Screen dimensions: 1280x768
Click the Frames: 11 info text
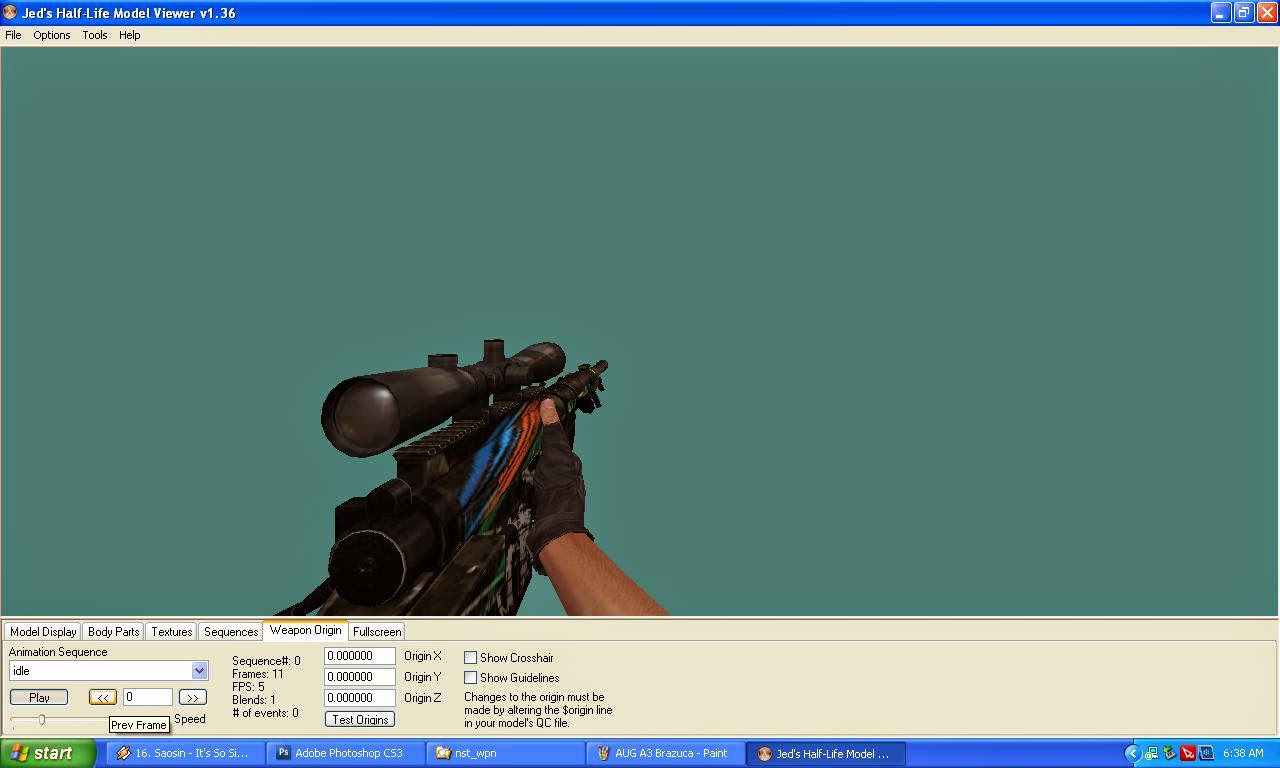[x=258, y=674]
